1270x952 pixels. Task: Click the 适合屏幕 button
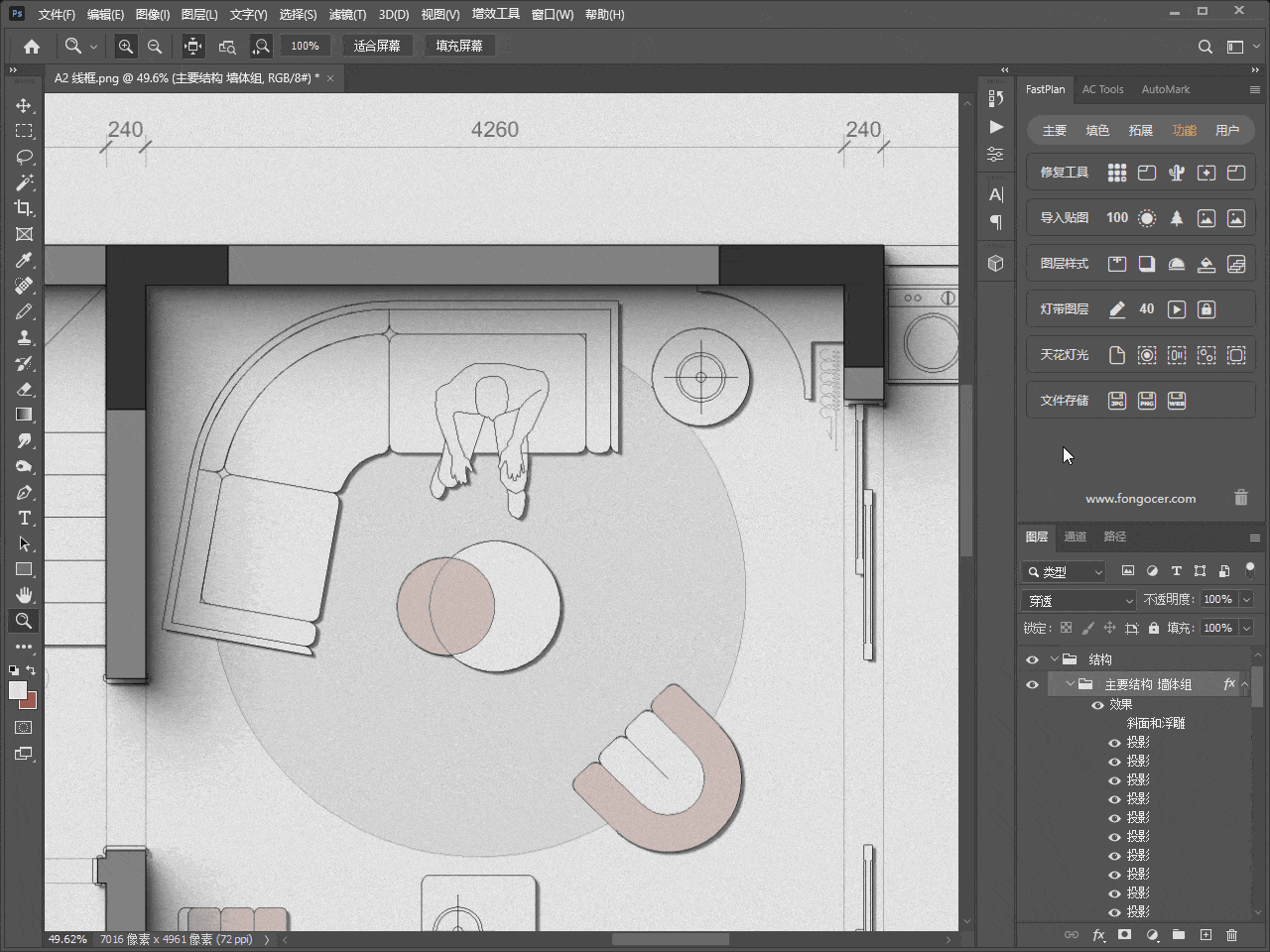point(377,47)
